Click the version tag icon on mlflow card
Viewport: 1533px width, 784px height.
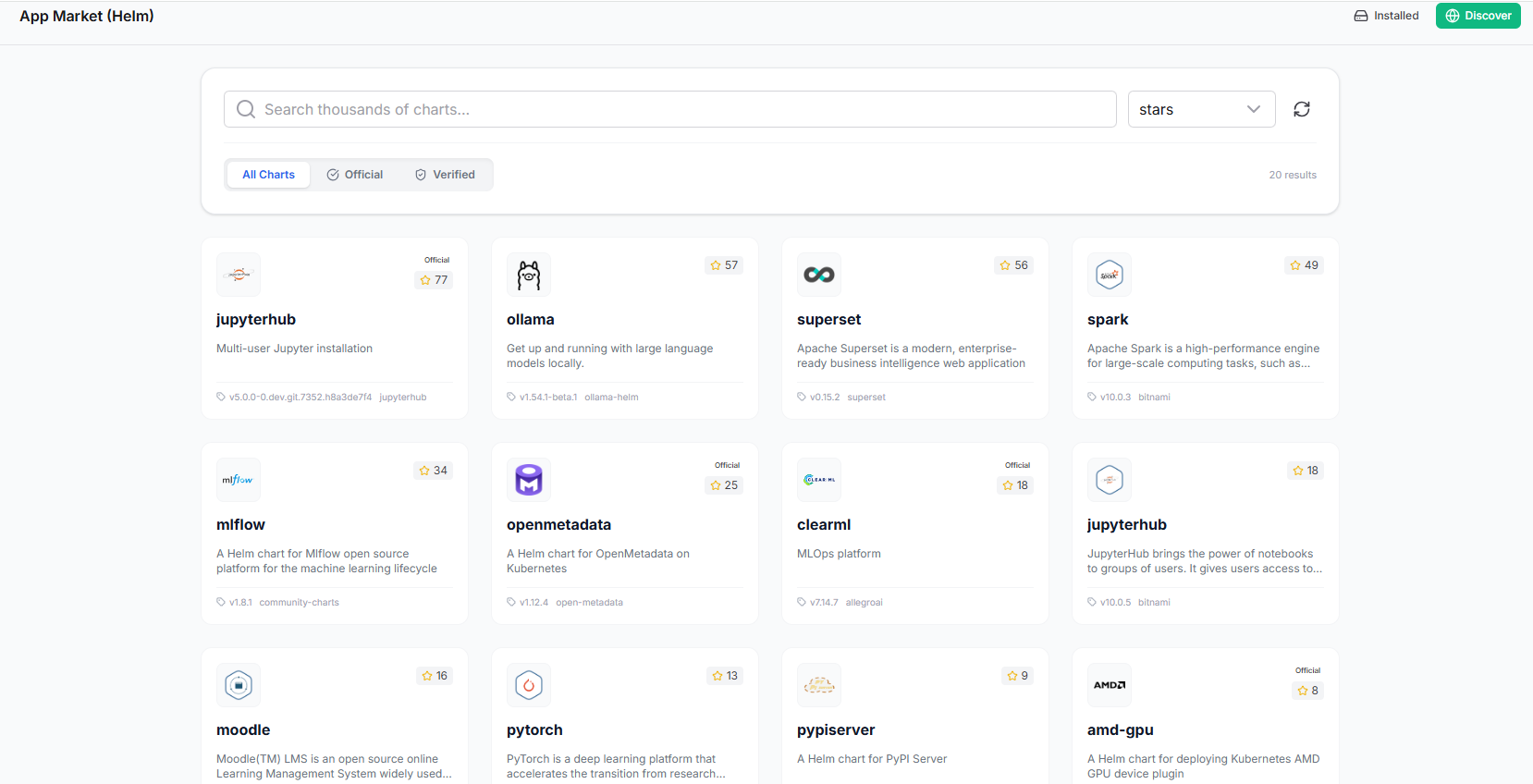(x=221, y=603)
